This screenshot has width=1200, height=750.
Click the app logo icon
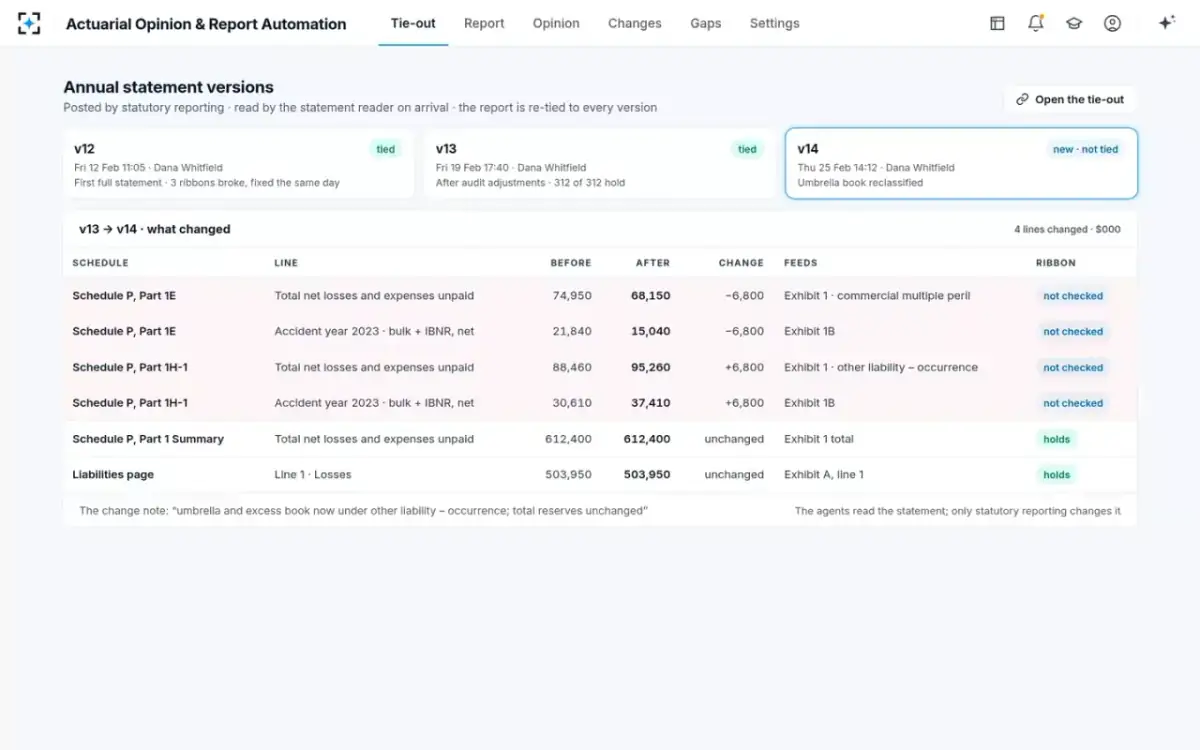click(x=29, y=23)
